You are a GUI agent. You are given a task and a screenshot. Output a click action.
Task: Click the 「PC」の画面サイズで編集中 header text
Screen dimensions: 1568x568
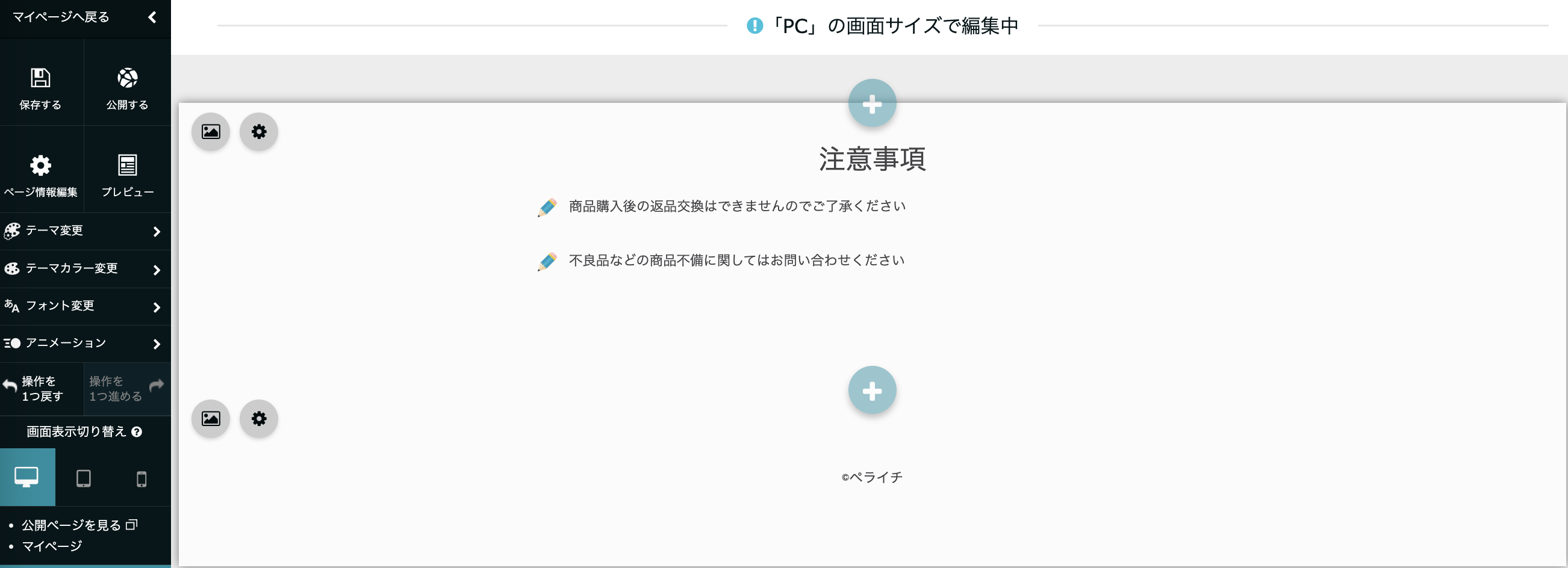pos(894,25)
